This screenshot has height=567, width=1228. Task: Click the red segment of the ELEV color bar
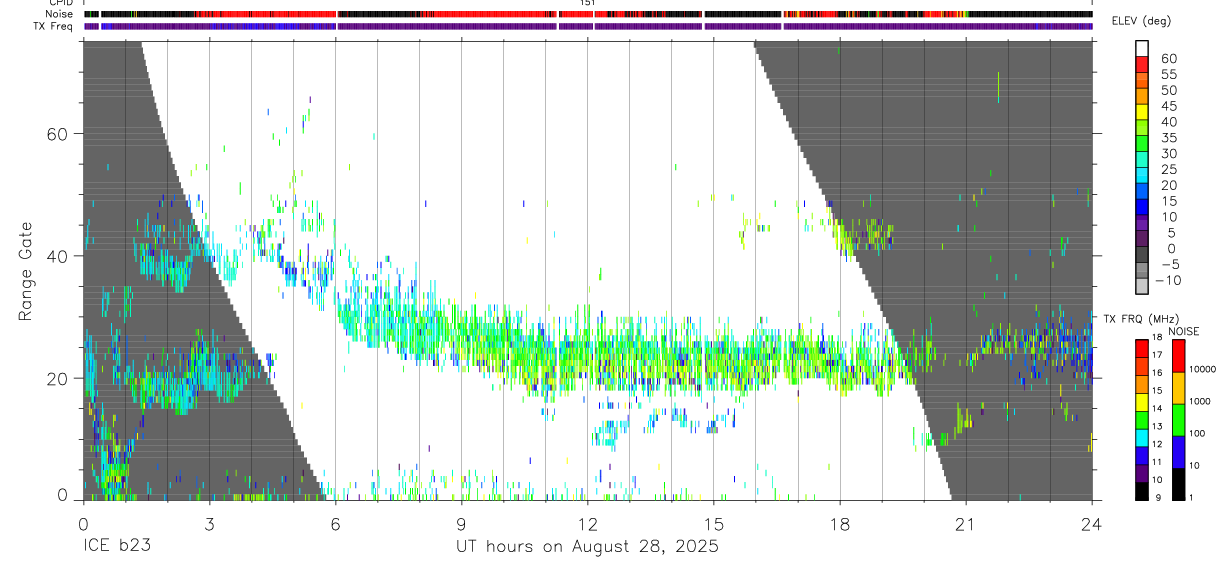coord(1142,64)
